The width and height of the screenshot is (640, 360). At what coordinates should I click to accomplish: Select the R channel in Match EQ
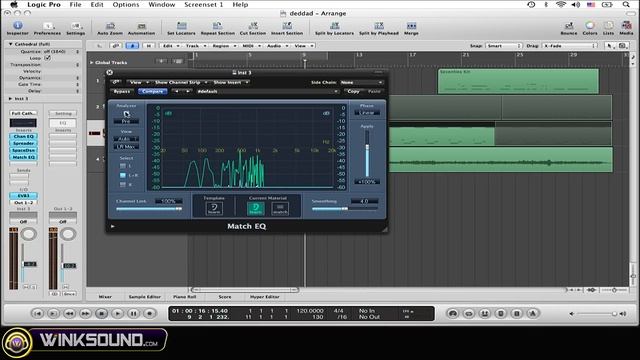[x=122, y=184]
